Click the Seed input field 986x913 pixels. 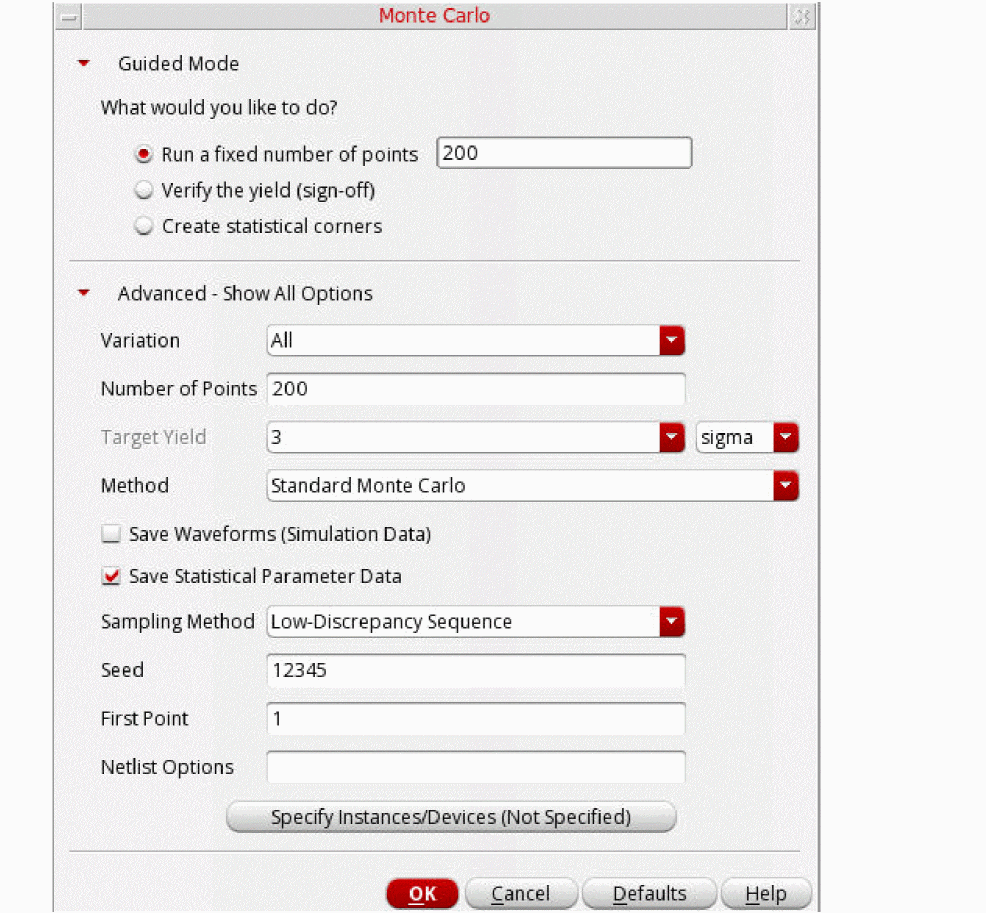[x=476, y=670]
